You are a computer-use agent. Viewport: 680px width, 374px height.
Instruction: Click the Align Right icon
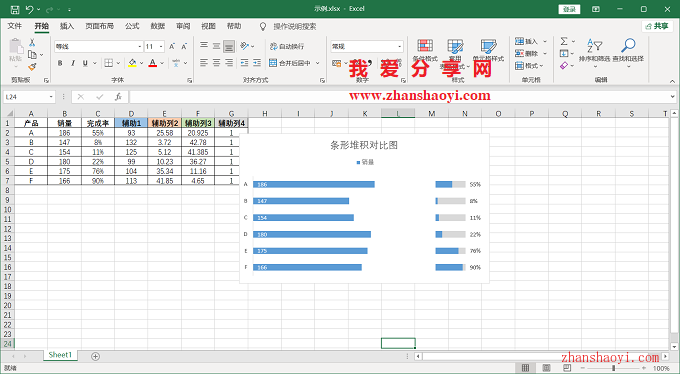click(229, 63)
